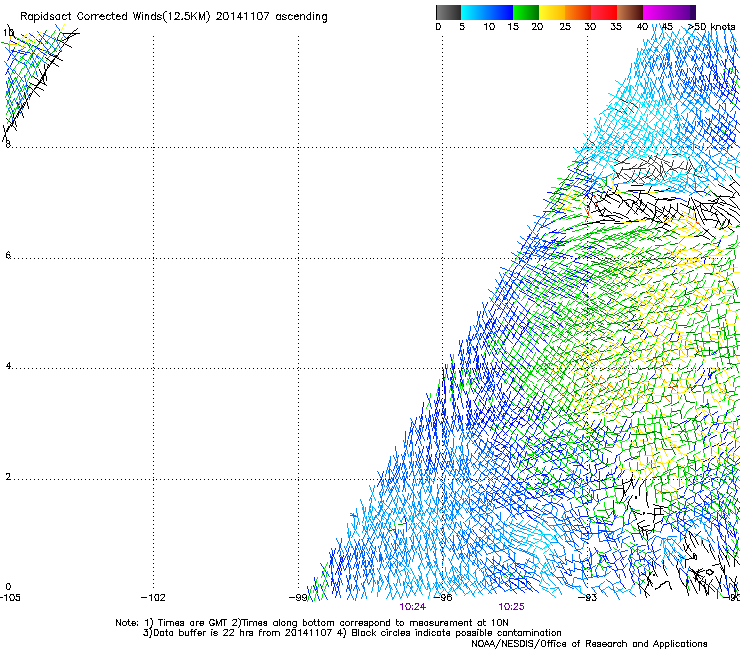This screenshot has width=740, height=650.
Task: Click the brown 35-40 knots color band
Action: (630, 12)
